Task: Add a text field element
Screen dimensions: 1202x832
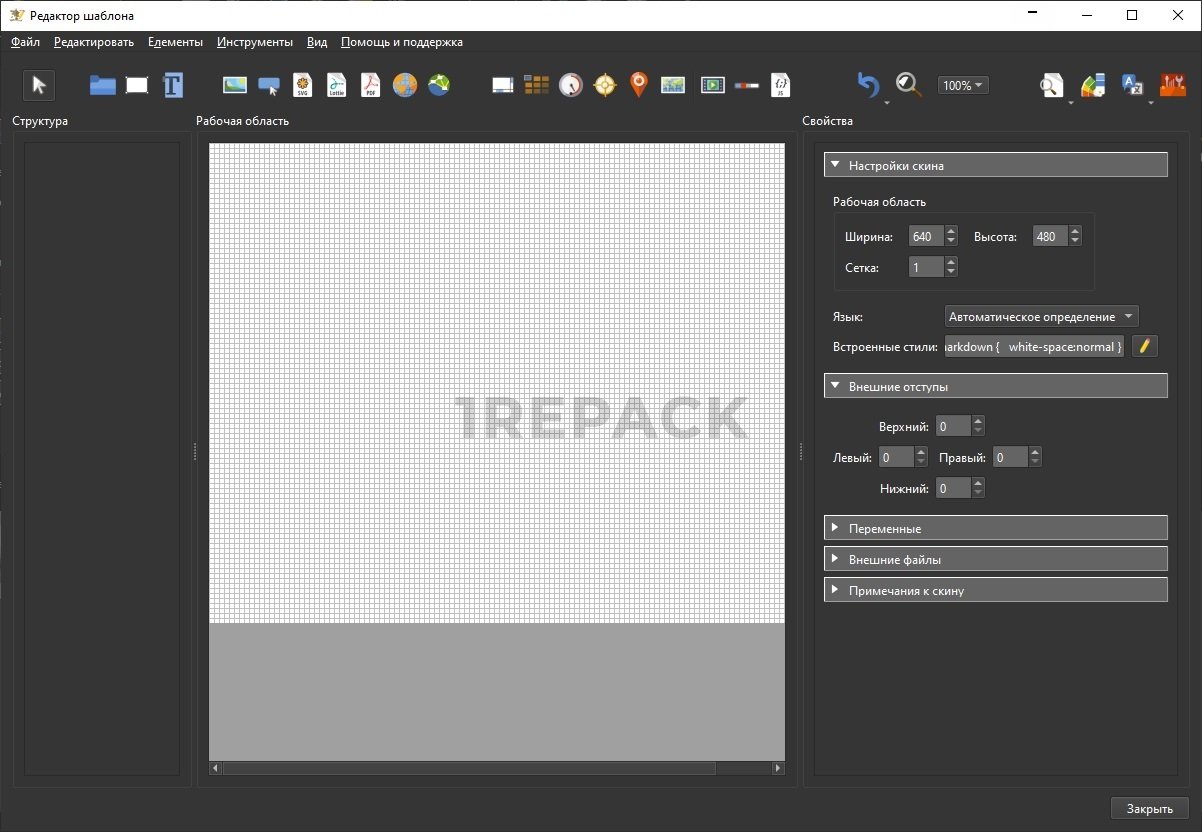Action: click(x=173, y=85)
